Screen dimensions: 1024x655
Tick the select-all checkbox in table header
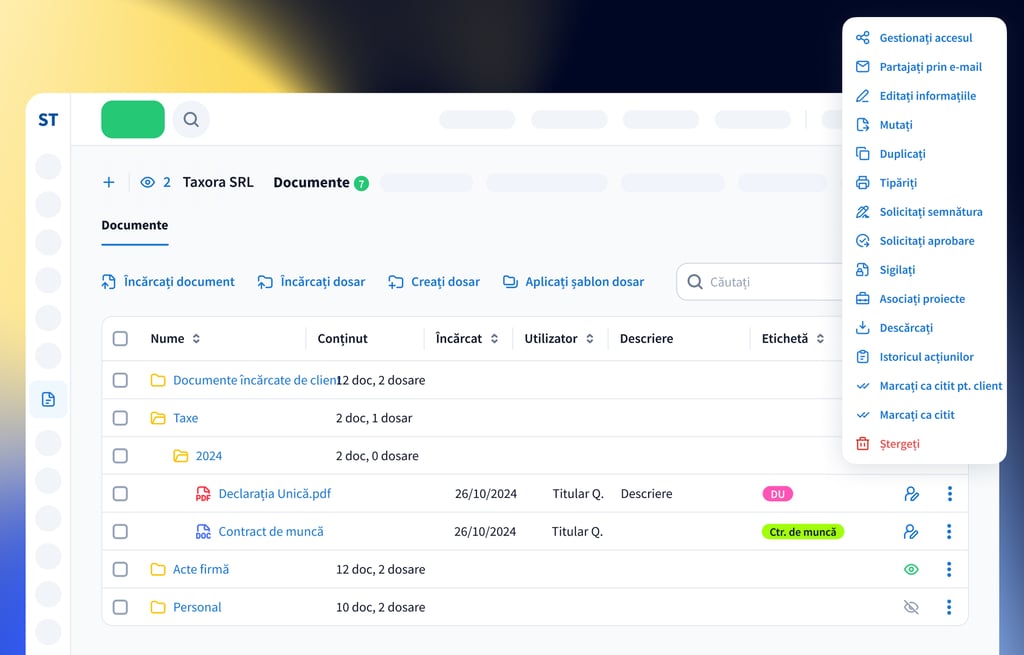coord(120,339)
